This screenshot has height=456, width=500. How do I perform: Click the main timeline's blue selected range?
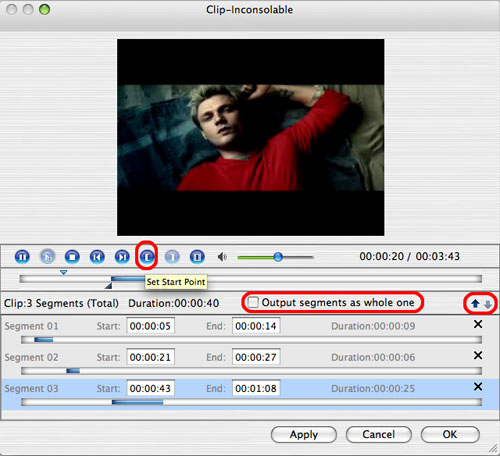[x=128, y=279]
